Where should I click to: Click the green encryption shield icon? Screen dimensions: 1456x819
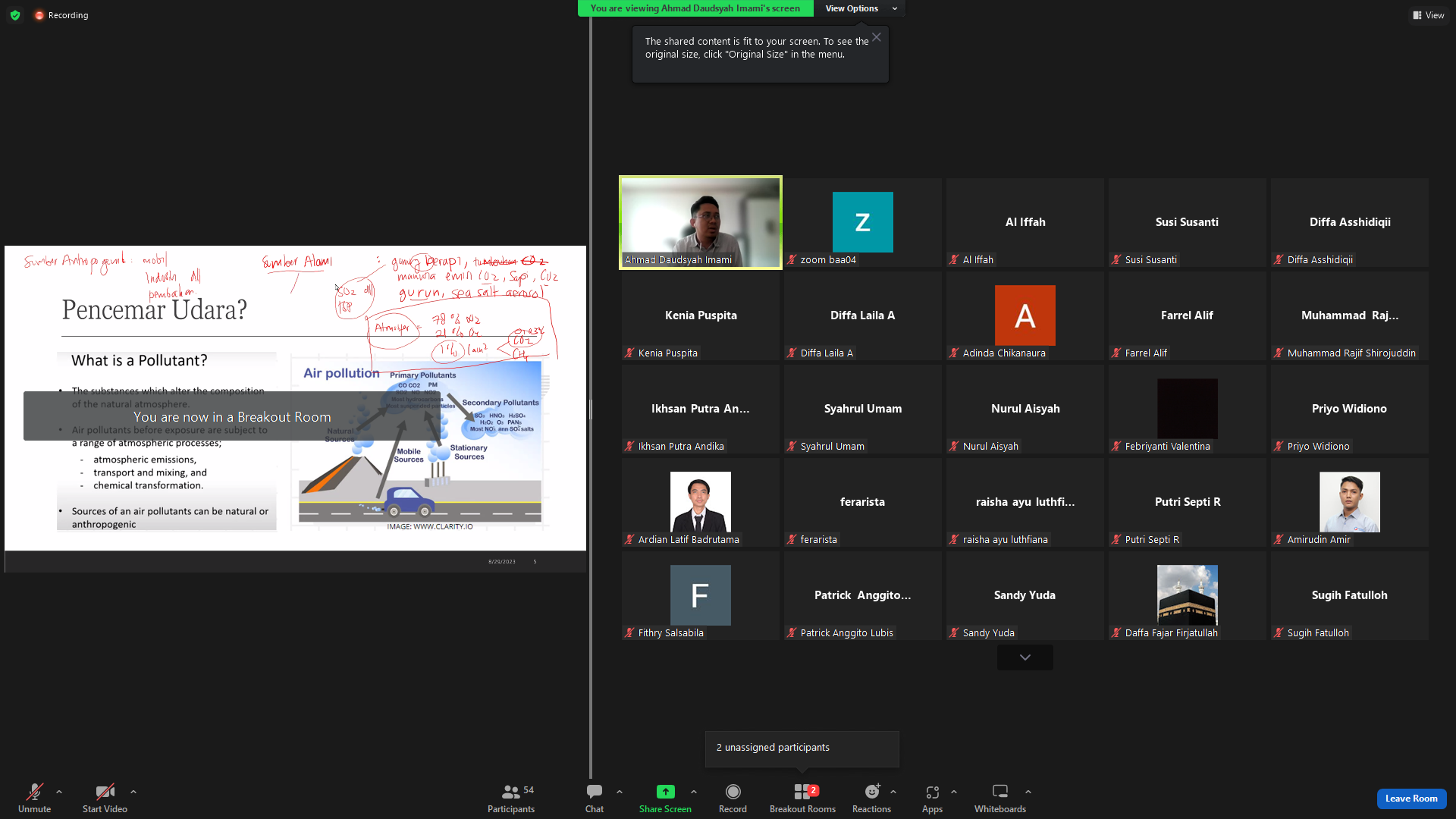tap(15, 15)
